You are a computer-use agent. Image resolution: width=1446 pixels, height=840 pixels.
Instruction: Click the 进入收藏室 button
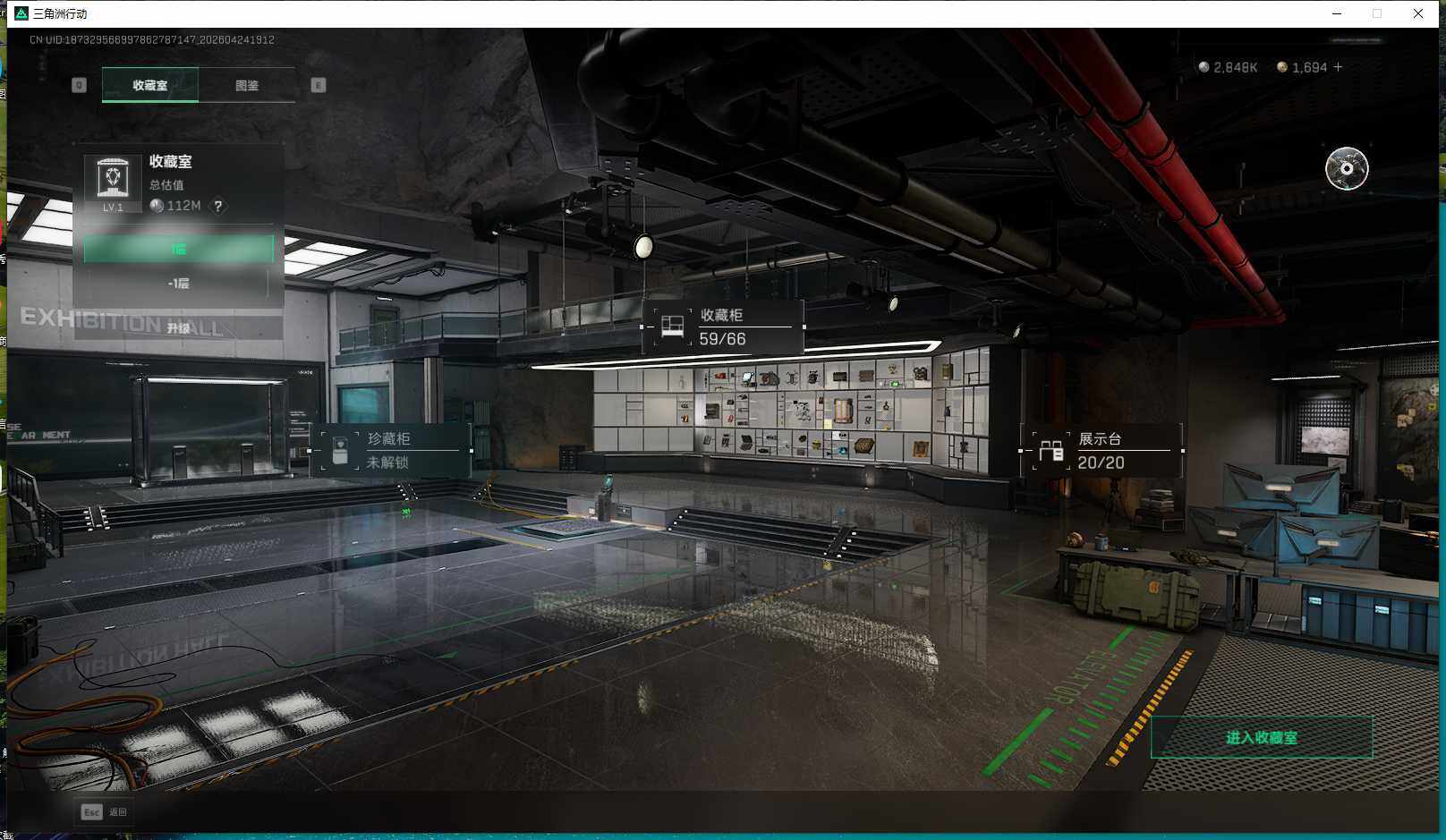coord(1261,737)
